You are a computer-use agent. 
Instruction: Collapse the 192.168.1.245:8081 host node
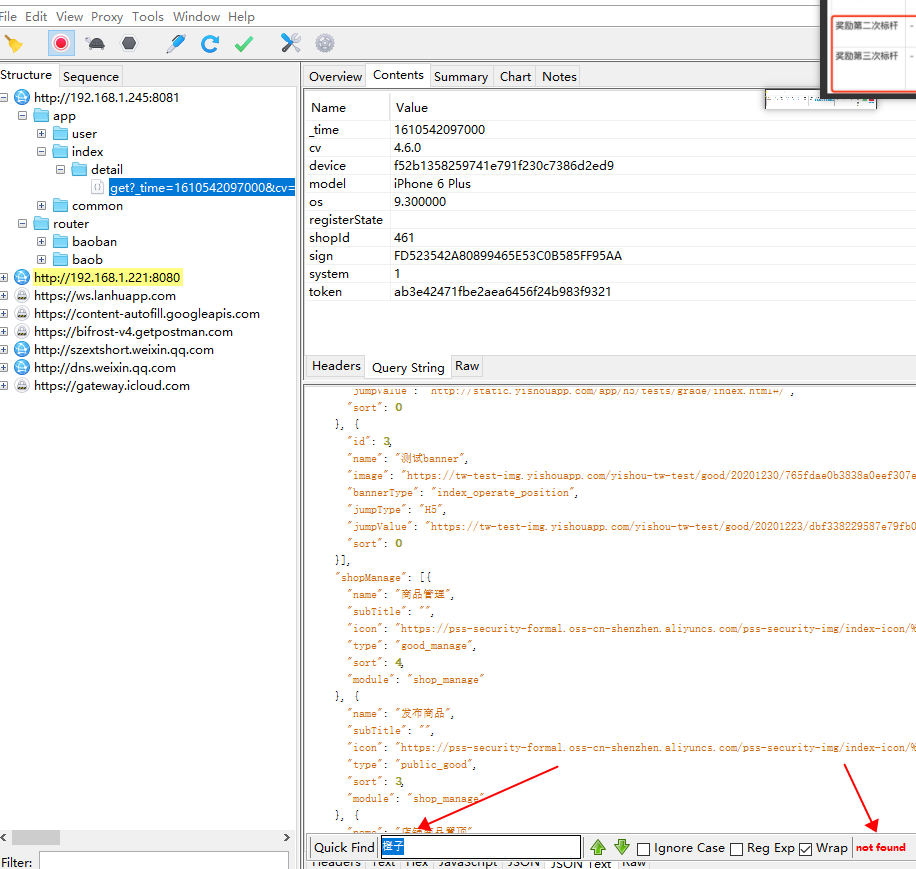4,98
